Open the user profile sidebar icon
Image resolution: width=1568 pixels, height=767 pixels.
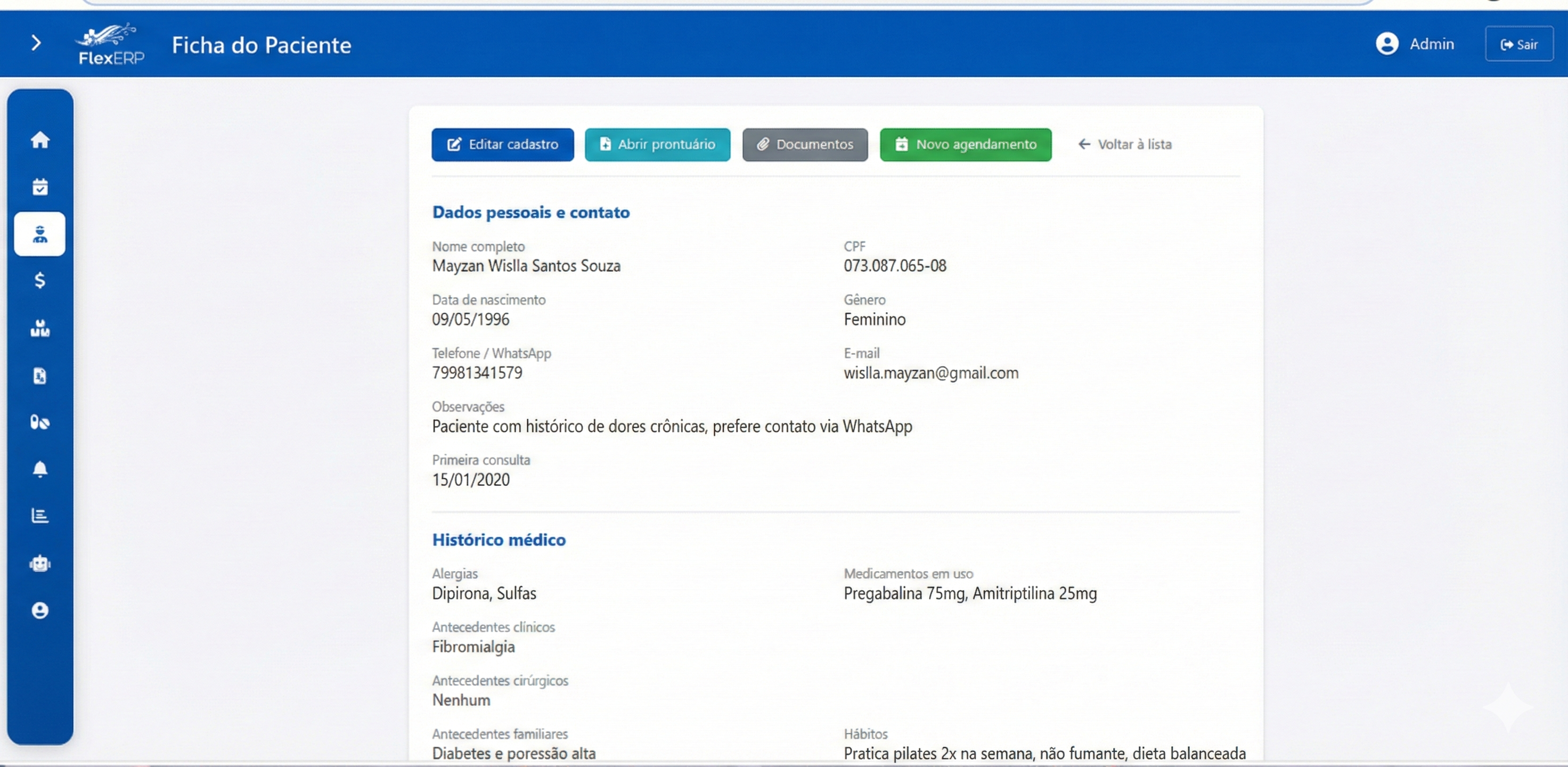[40, 610]
